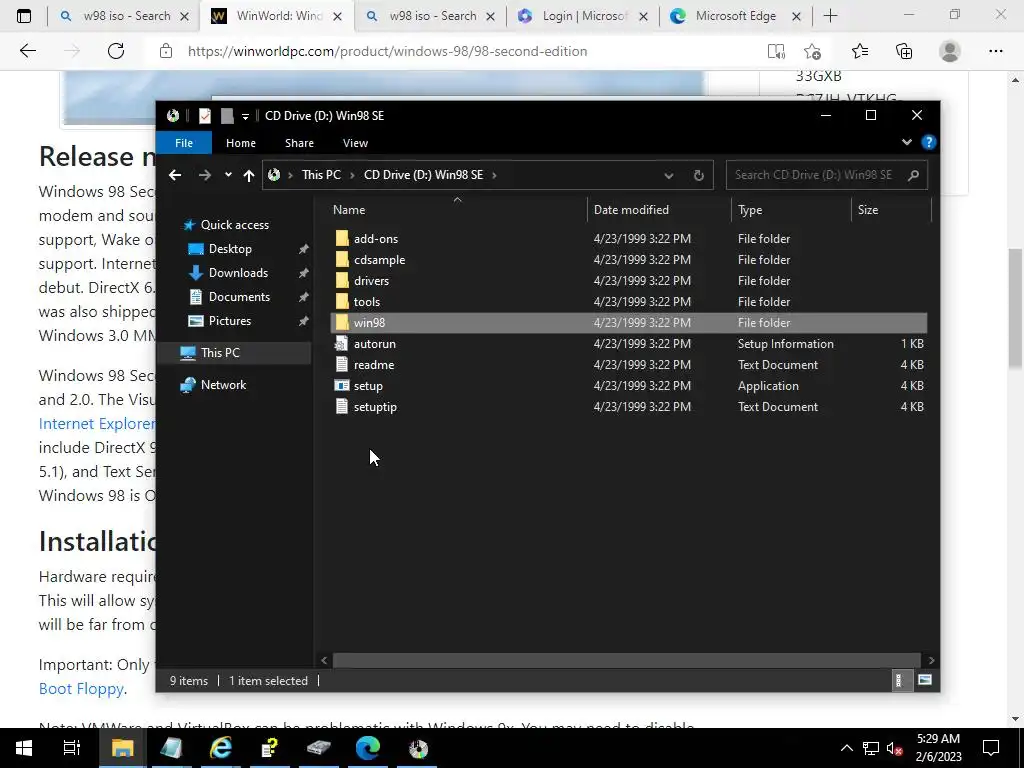Select the readme text document icon
The image size is (1024, 768).
pos(342,364)
